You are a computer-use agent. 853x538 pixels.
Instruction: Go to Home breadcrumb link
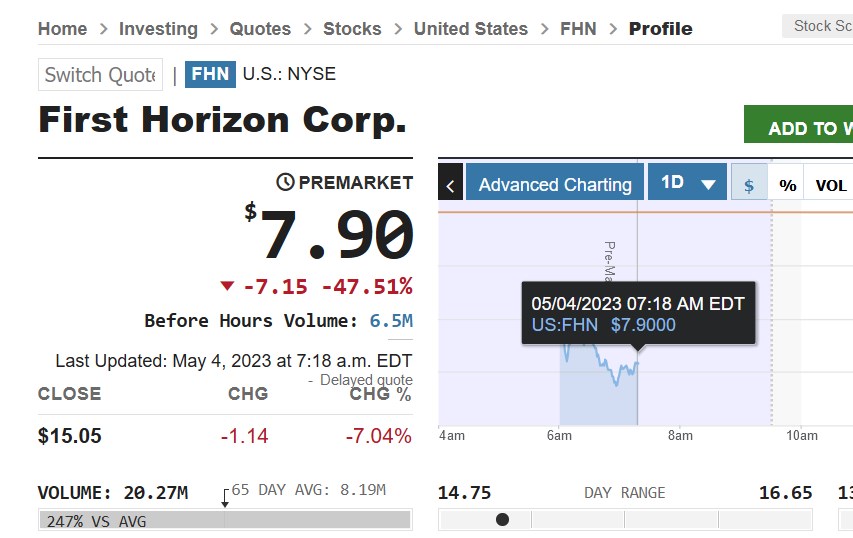click(62, 29)
